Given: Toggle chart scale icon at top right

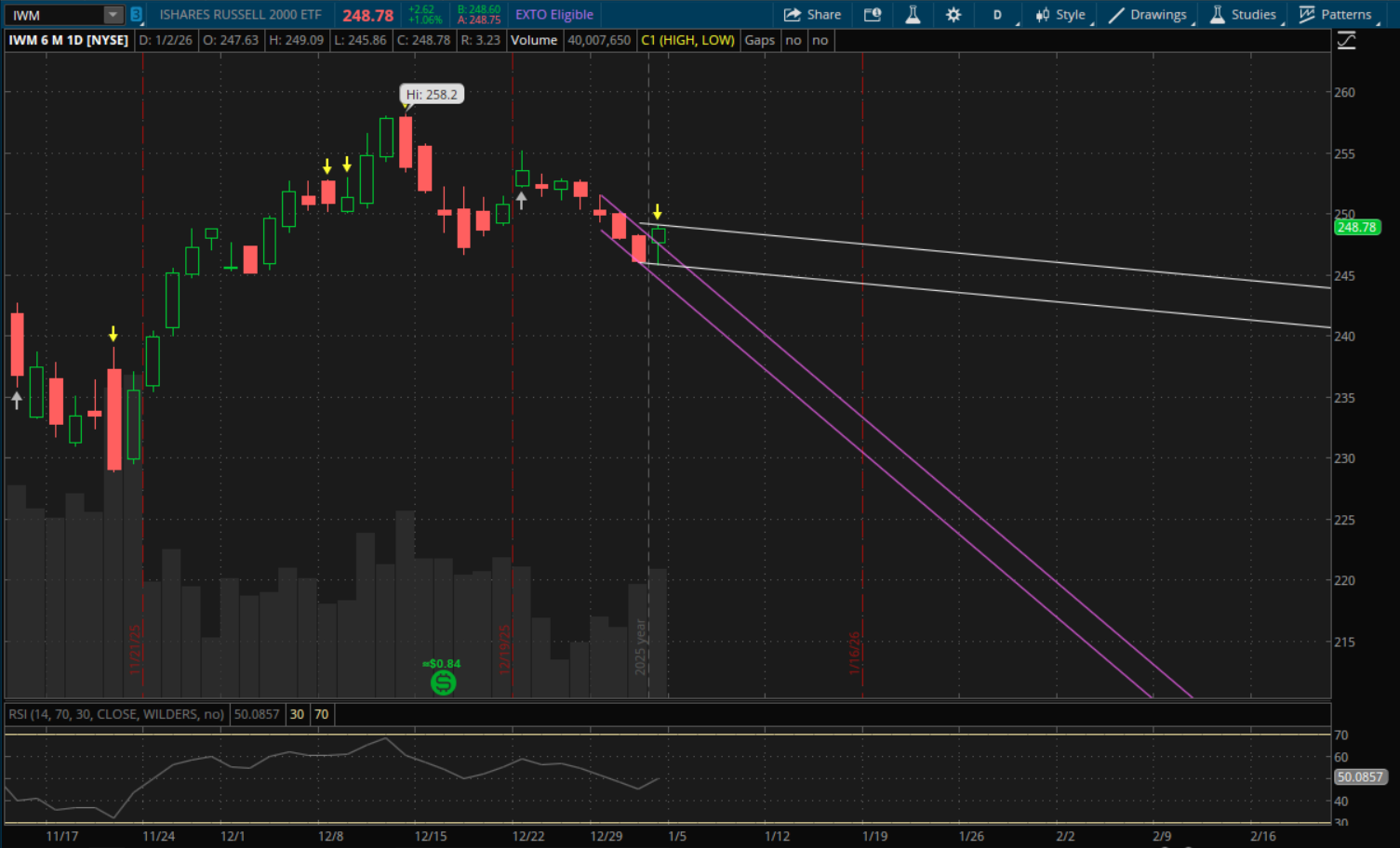Looking at the screenshot, I should [x=1346, y=40].
